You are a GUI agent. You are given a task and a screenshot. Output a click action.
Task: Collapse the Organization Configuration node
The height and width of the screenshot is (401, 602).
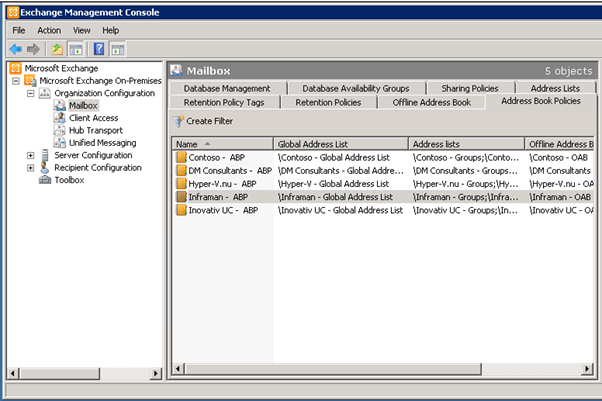click(x=31, y=93)
